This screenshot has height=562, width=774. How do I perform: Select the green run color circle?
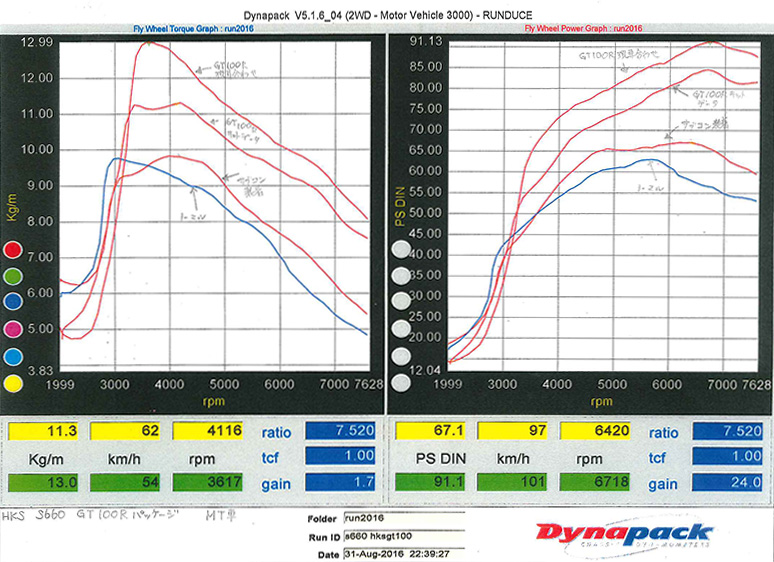coord(13,275)
